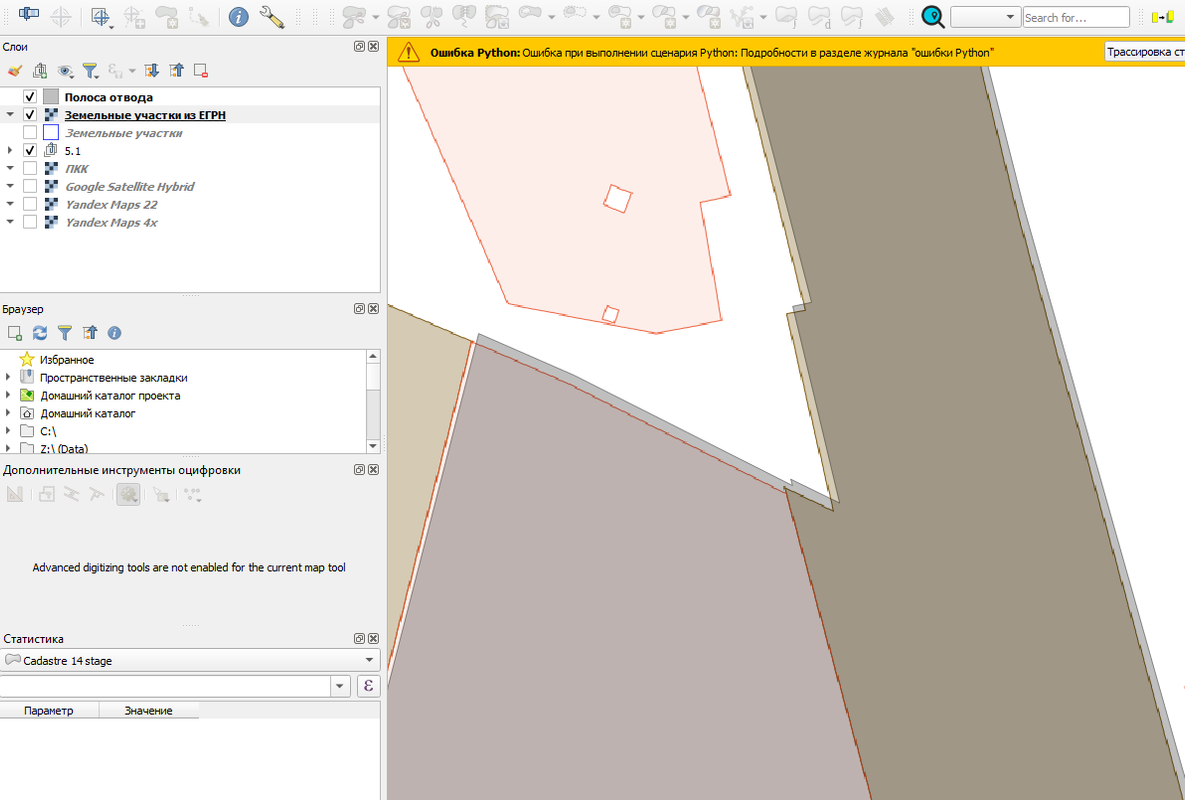Click the Python error warning icon
Screen dimensions: 1185x800
point(409,52)
